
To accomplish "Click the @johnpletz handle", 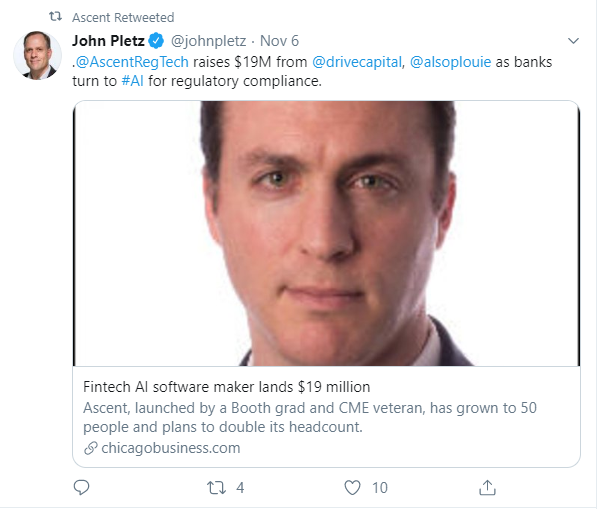I will [x=209, y=41].
